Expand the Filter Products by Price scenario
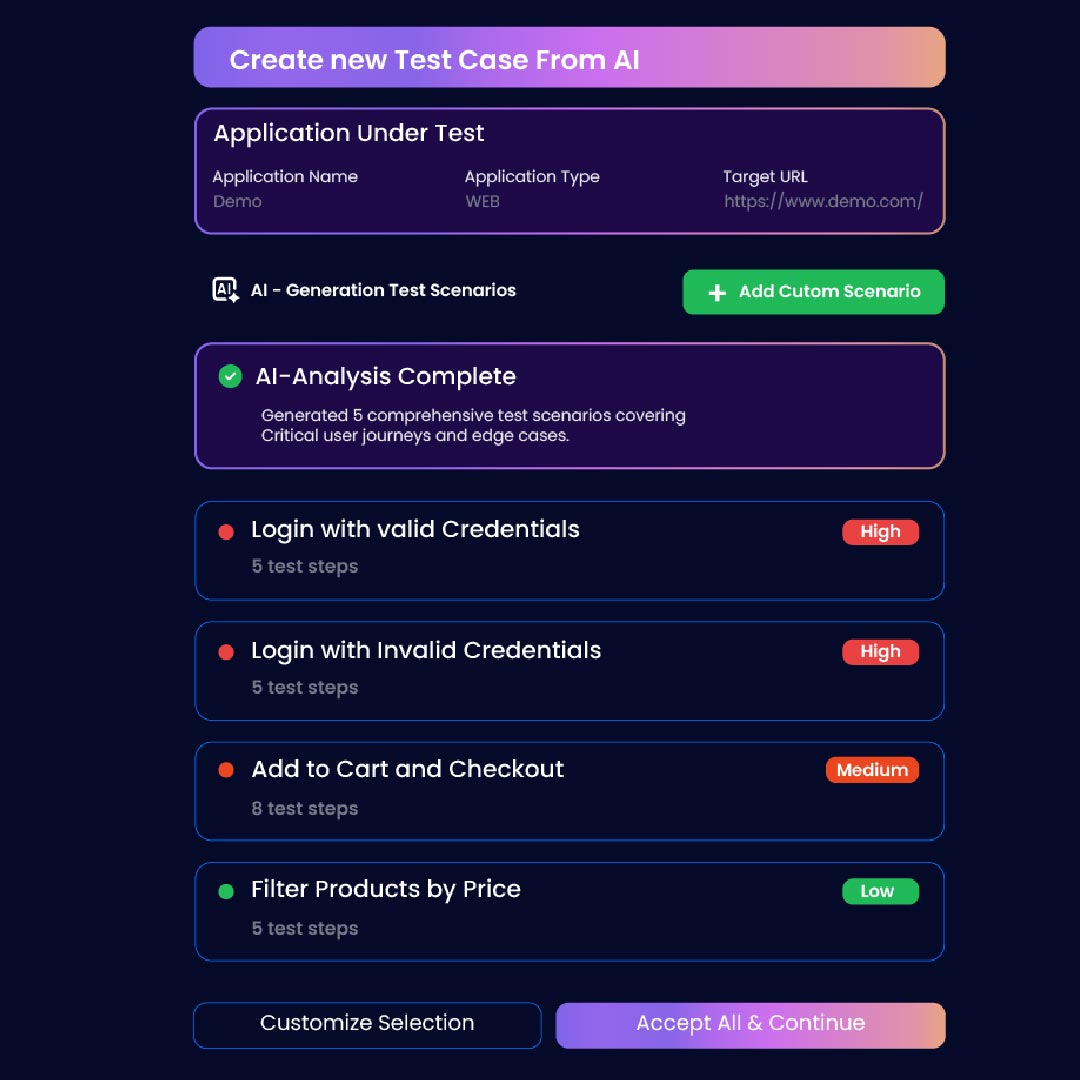The height and width of the screenshot is (1080, 1080). pyautogui.click(x=569, y=910)
